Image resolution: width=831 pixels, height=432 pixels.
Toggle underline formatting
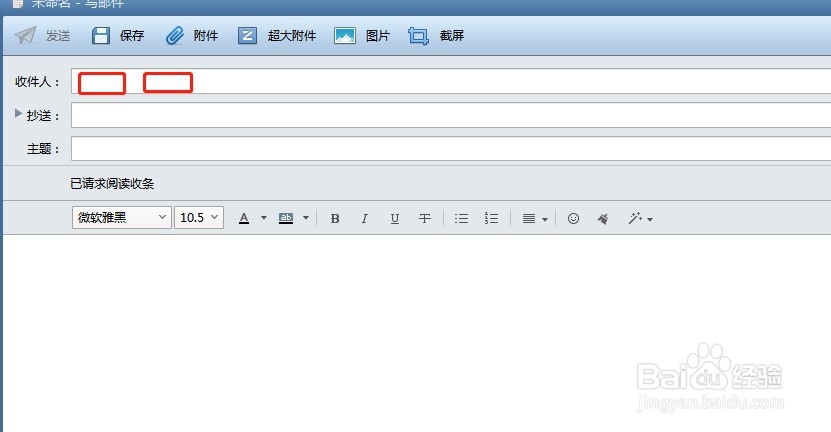point(394,218)
